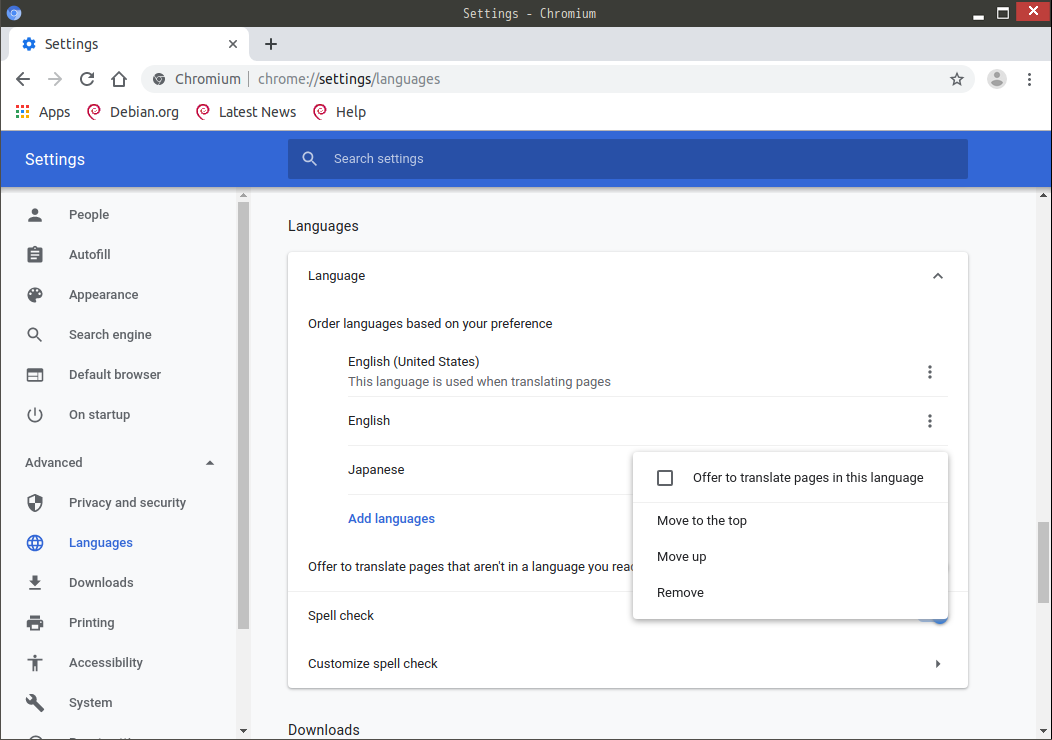Click the Appearance palette icon
Image resolution: width=1052 pixels, height=740 pixels.
click(x=35, y=295)
